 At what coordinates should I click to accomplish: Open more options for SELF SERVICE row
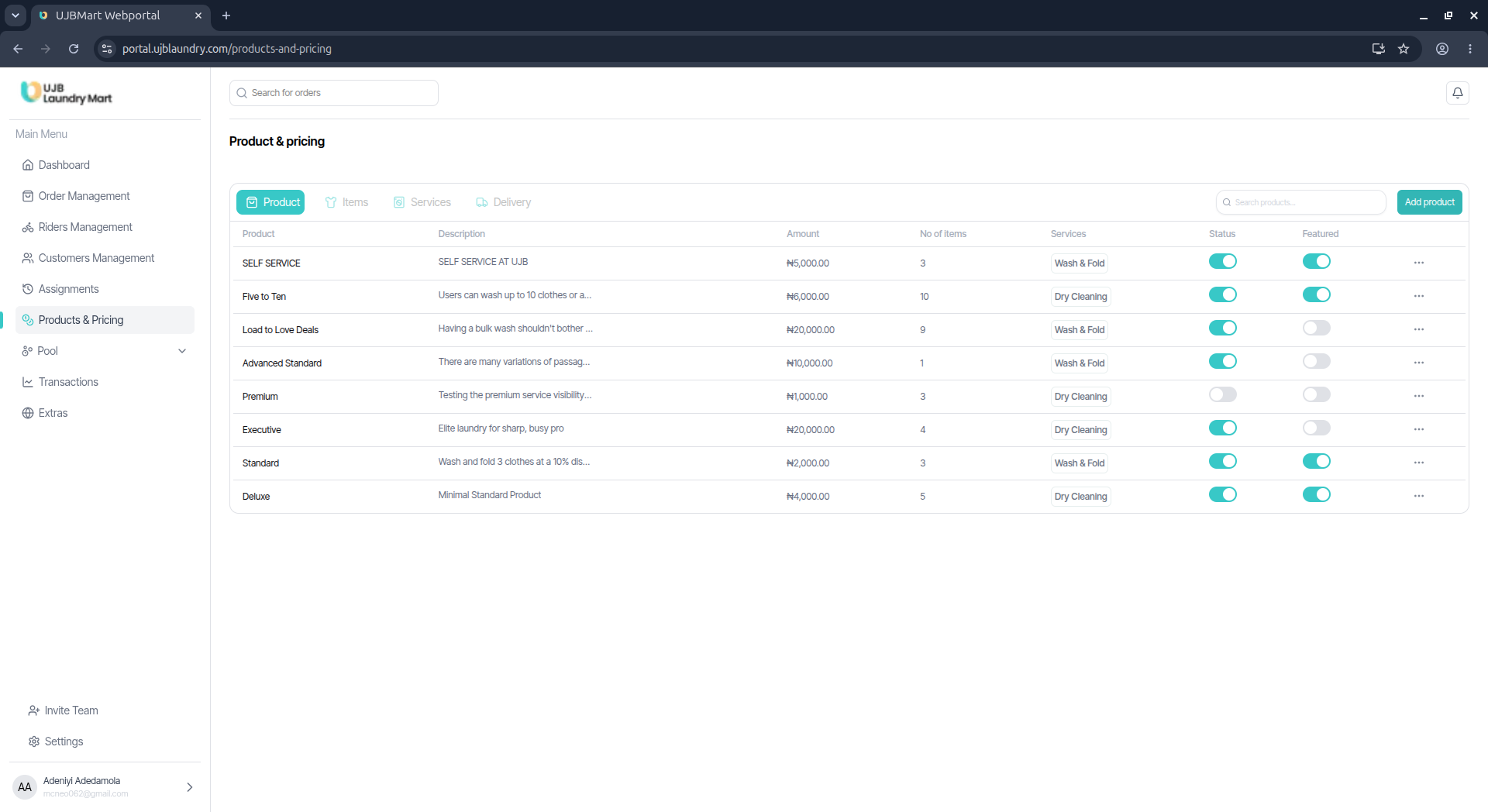click(1418, 263)
